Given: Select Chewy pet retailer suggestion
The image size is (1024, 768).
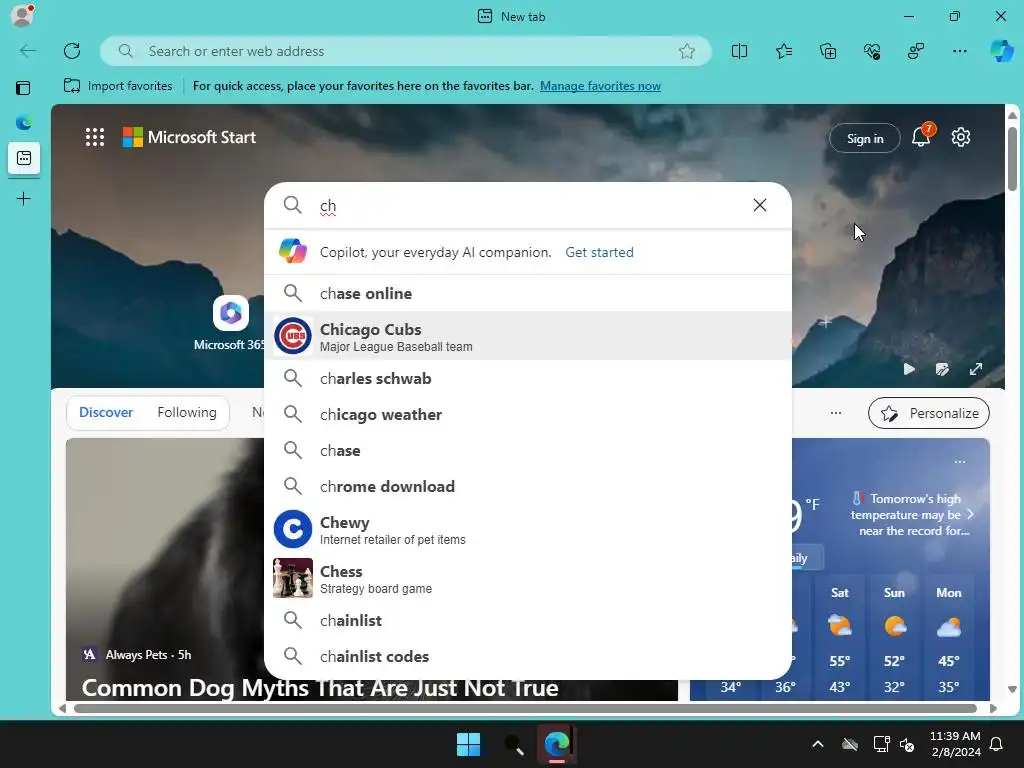Looking at the screenshot, I should click(528, 530).
